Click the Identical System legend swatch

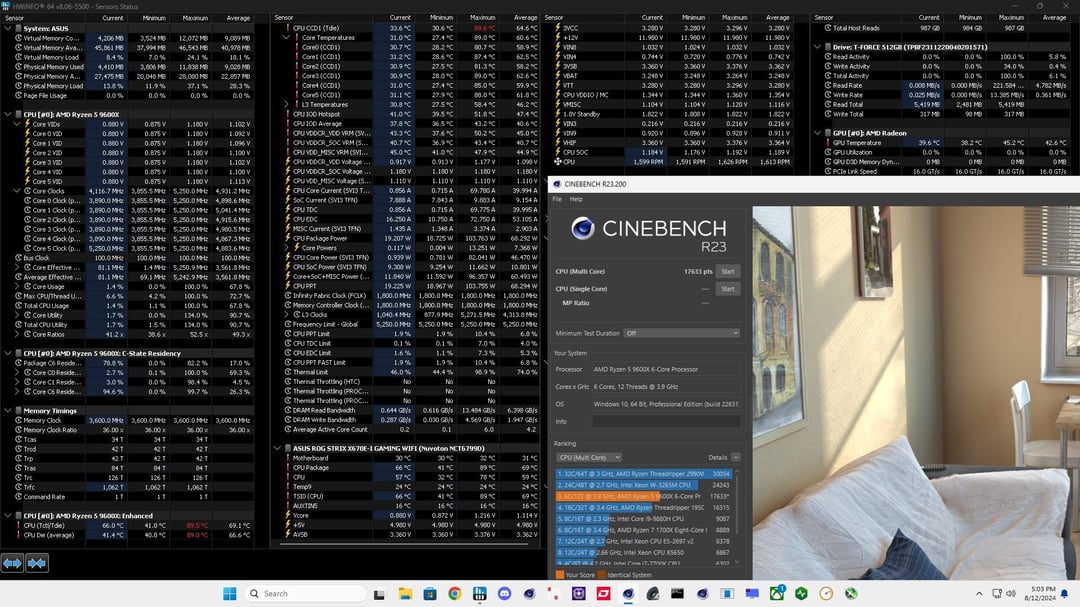click(602, 575)
